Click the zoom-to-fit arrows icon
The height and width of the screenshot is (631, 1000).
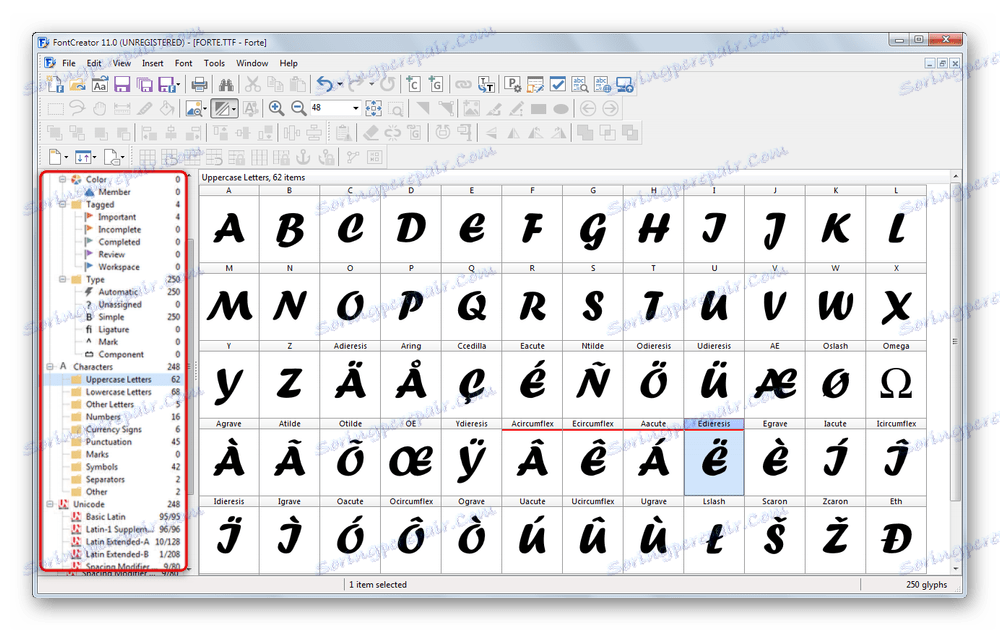(x=373, y=108)
